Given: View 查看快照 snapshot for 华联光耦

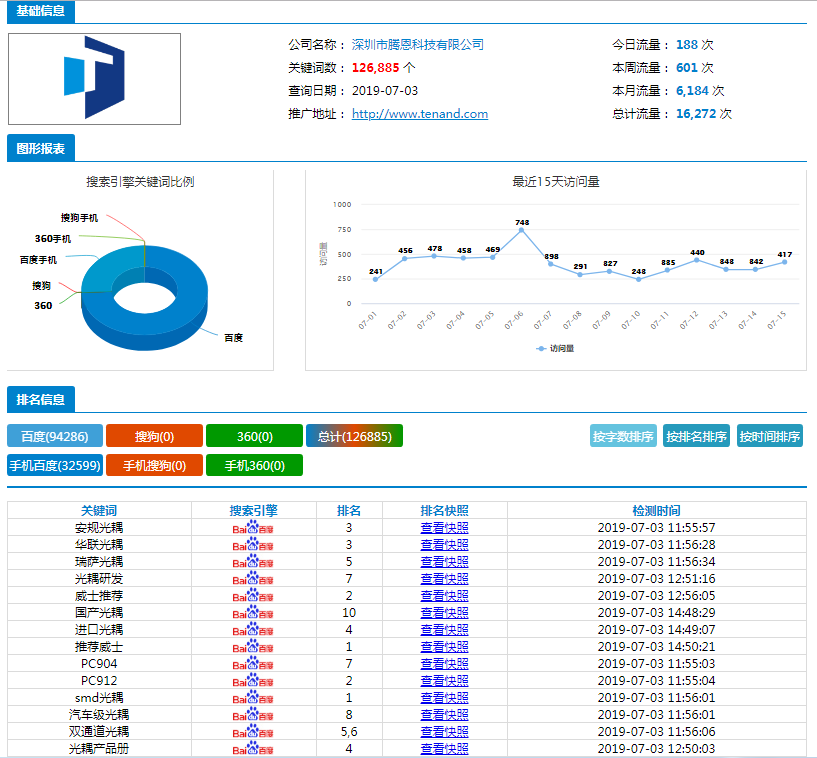Looking at the screenshot, I should click(x=444, y=545).
